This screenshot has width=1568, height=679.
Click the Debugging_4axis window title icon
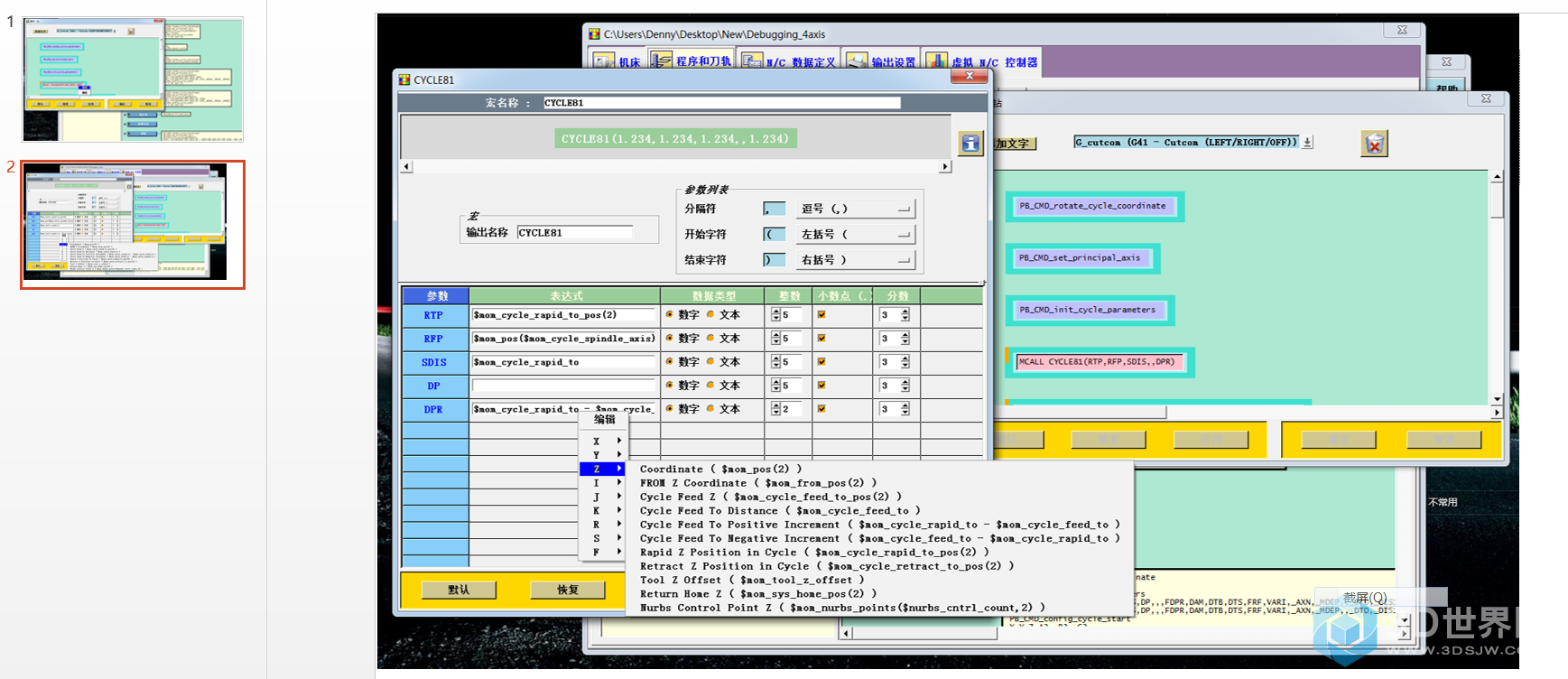pyautogui.click(x=594, y=34)
